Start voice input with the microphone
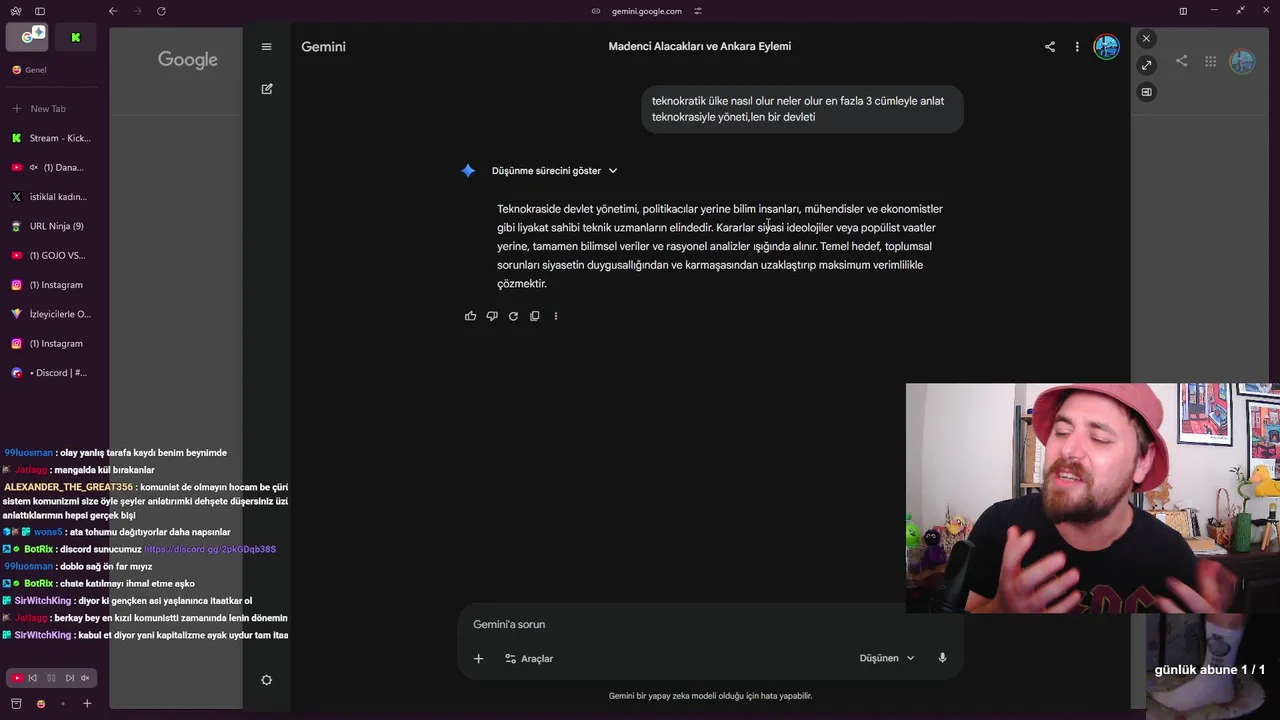The image size is (1280, 720). [942, 658]
